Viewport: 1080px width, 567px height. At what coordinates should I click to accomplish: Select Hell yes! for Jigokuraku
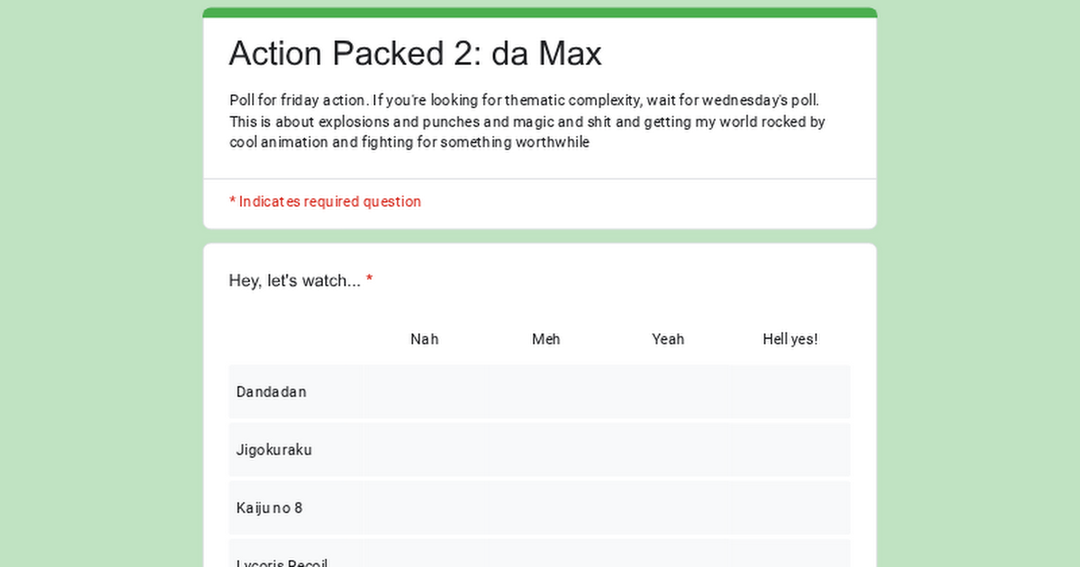790,450
